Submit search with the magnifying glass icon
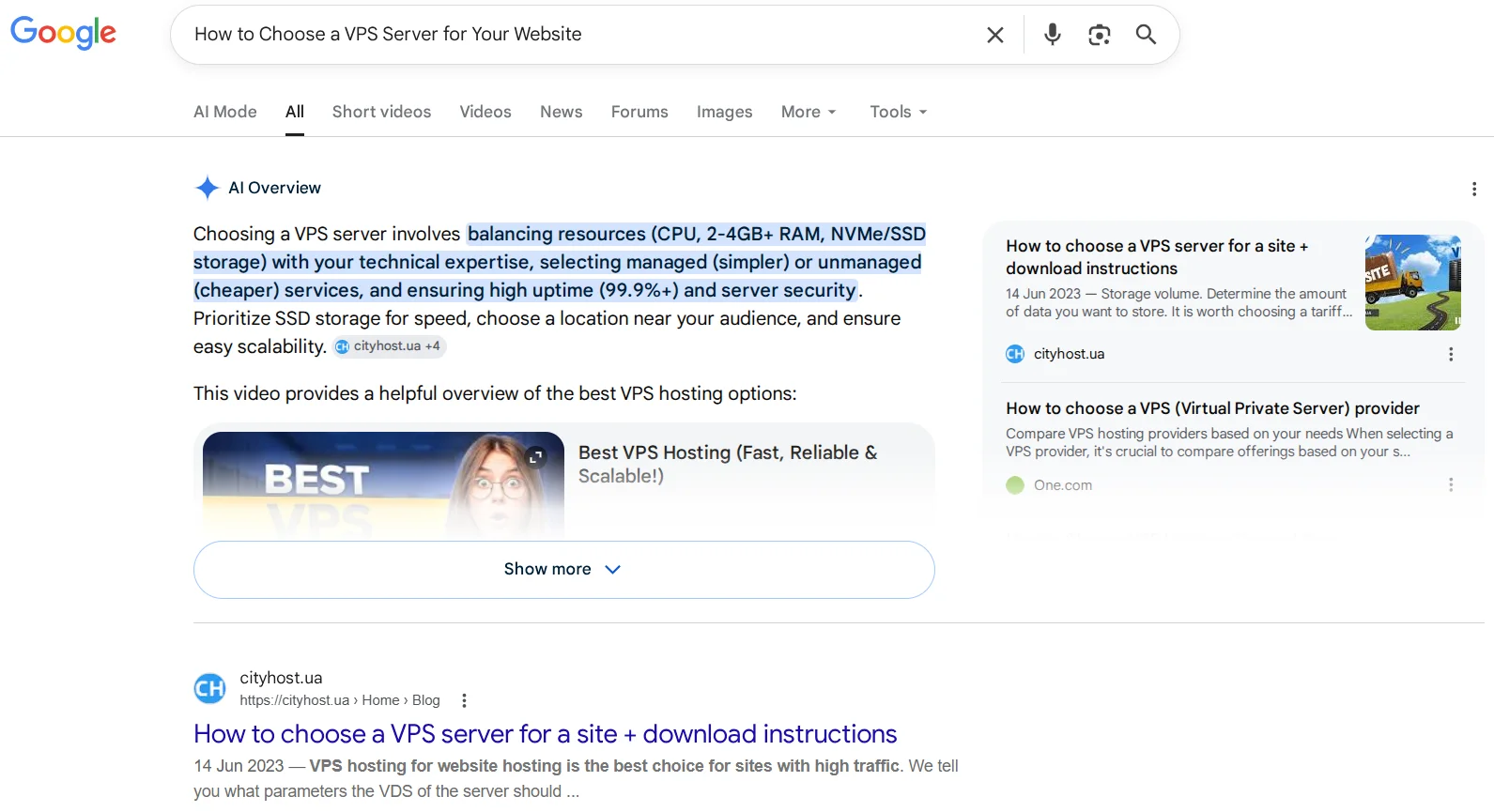Viewport: 1494px width, 812px height. pyautogui.click(x=1146, y=35)
